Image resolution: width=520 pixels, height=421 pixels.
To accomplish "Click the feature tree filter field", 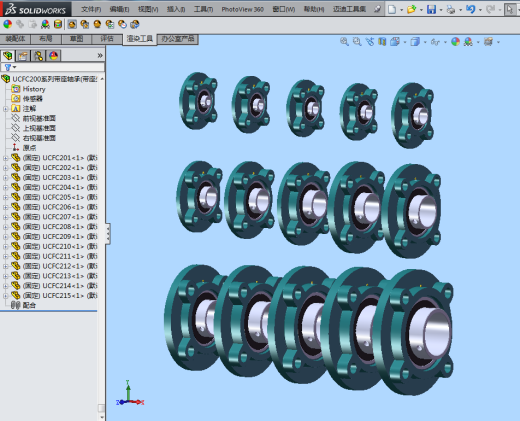I will [x=53, y=67].
